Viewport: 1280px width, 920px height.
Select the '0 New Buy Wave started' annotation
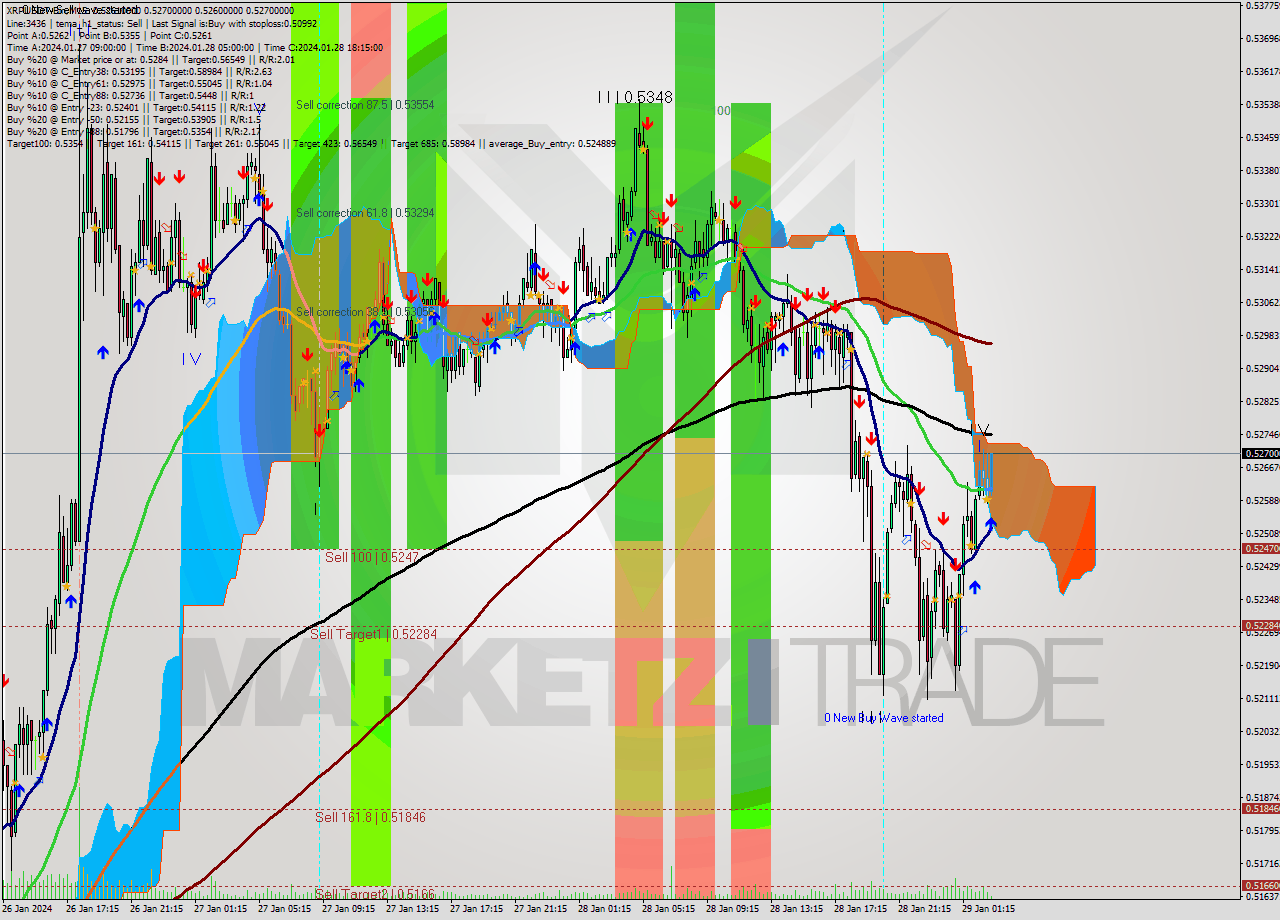click(883, 718)
